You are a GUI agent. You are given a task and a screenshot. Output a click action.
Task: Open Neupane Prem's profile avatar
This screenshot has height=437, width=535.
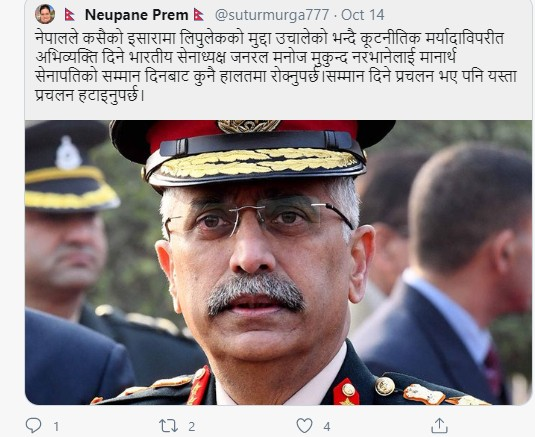point(45,14)
